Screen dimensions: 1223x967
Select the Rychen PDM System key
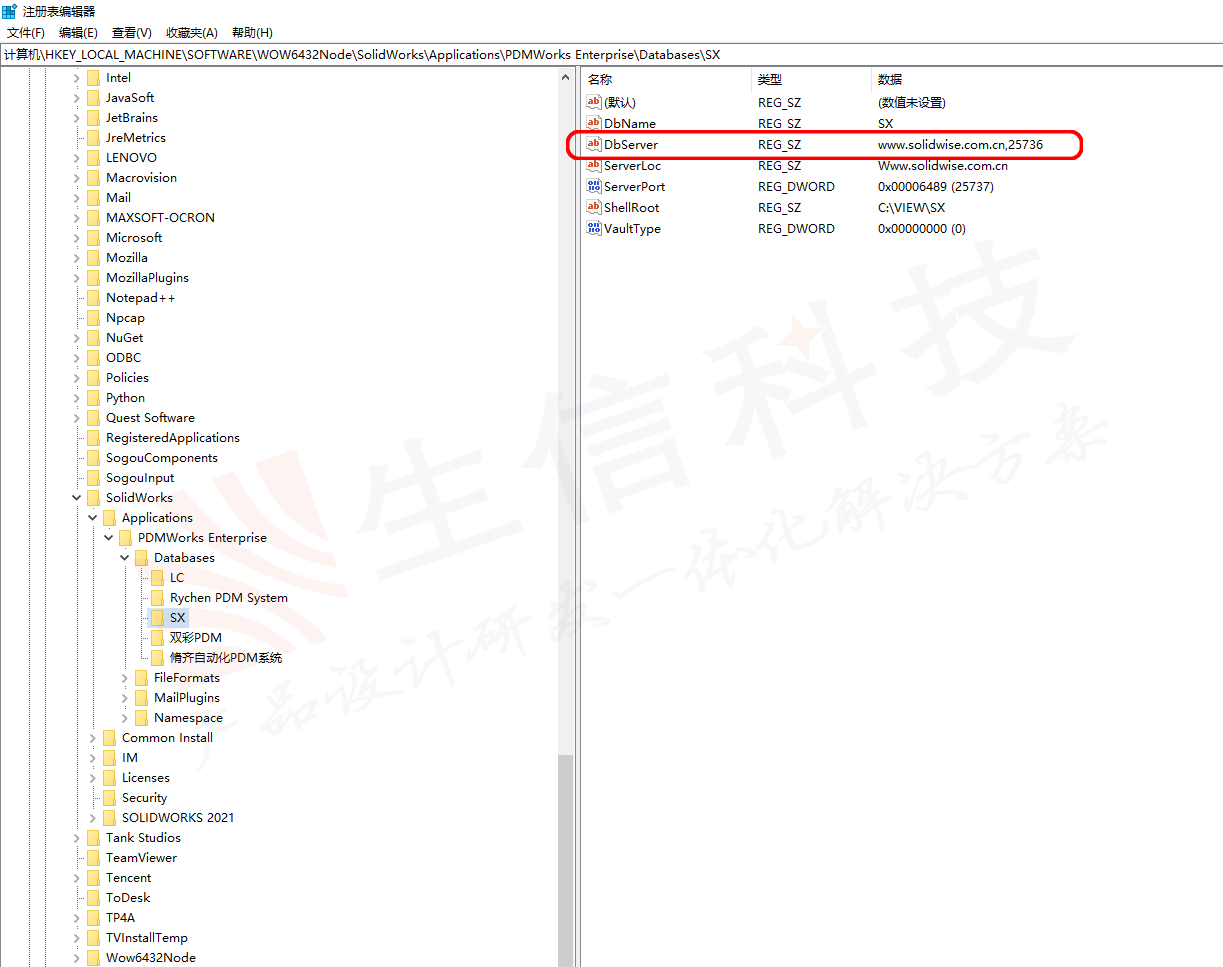click(x=229, y=598)
